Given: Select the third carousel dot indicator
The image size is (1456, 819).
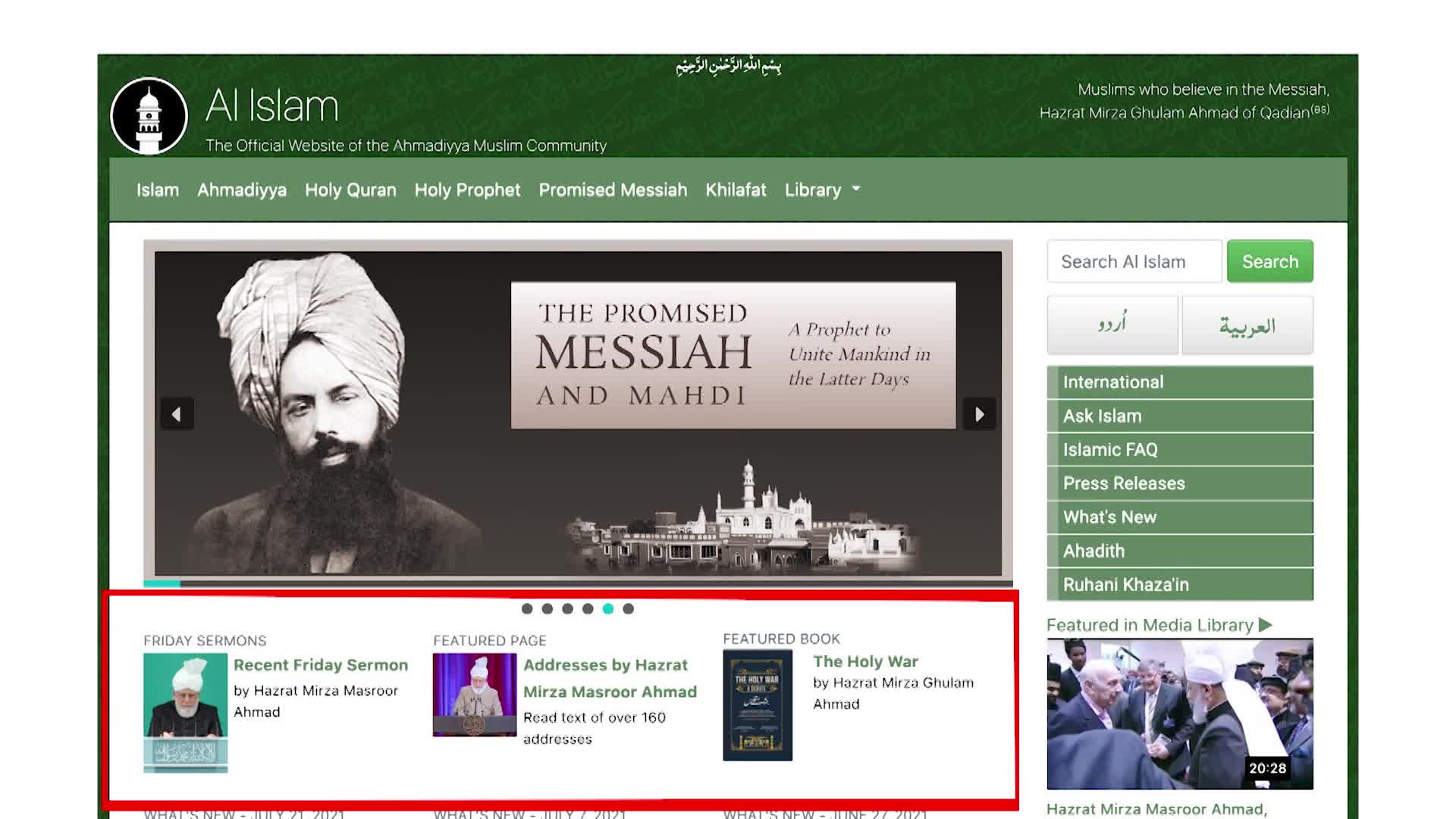Looking at the screenshot, I should point(567,608).
